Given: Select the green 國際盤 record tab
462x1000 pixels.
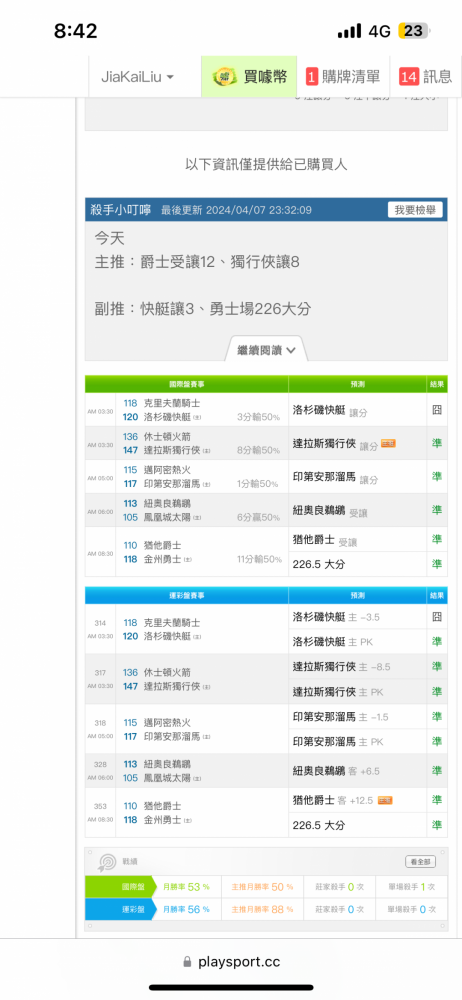Looking at the screenshot, I should tap(120, 886).
